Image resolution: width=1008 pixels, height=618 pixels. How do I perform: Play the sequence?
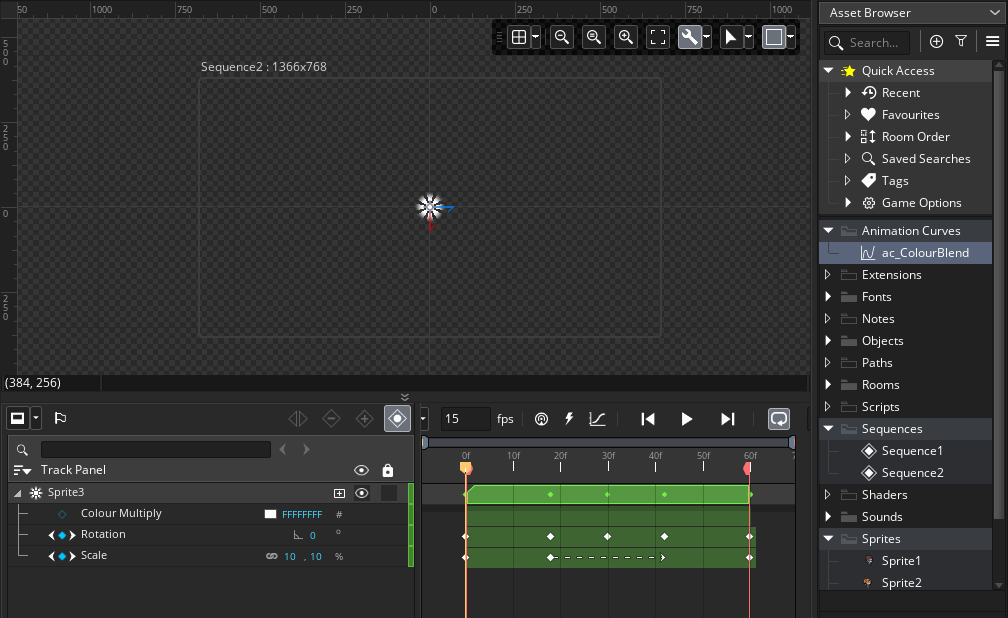tap(687, 419)
